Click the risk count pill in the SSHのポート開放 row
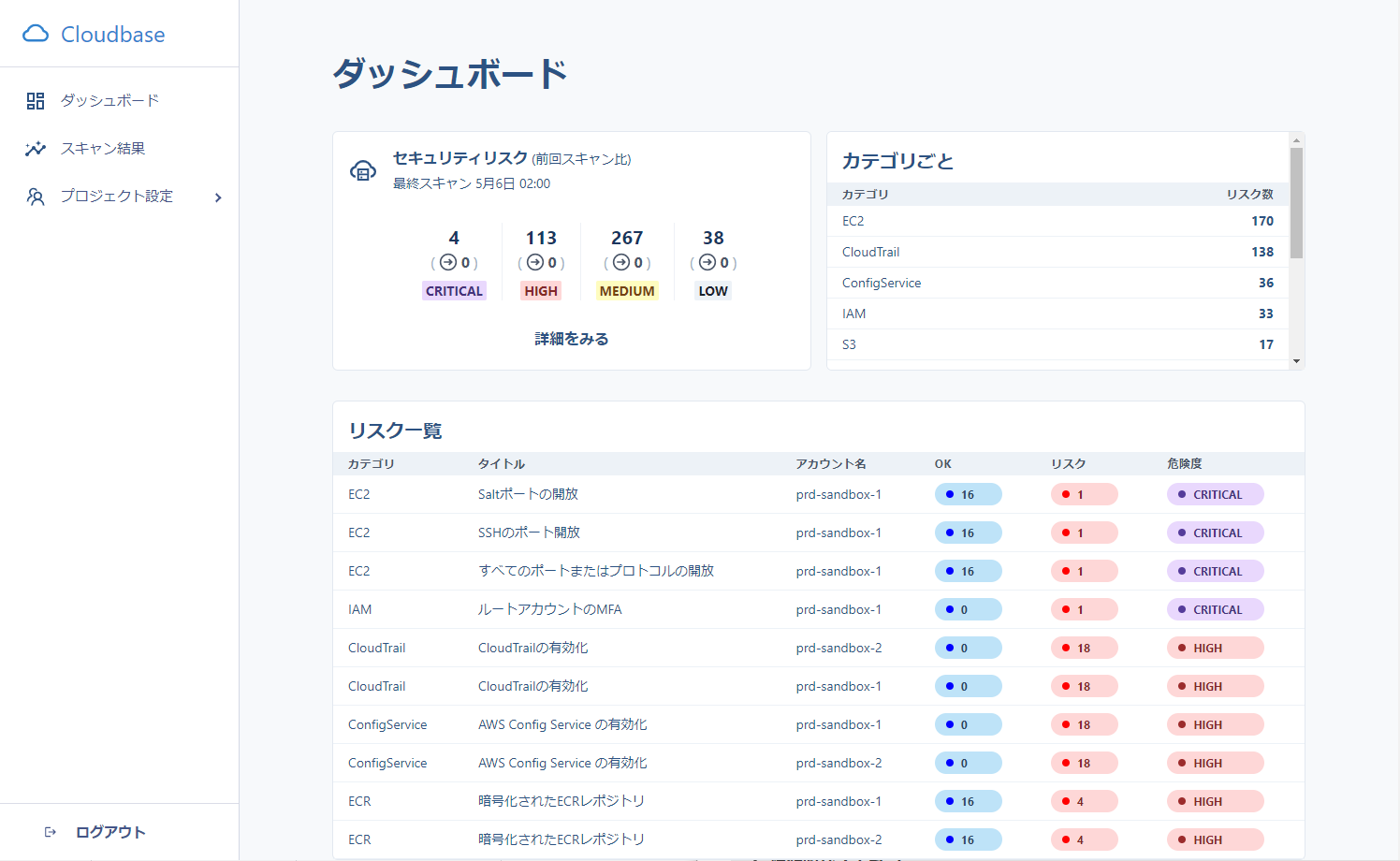The width and height of the screenshot is (1400, 861). (1085, 533)
